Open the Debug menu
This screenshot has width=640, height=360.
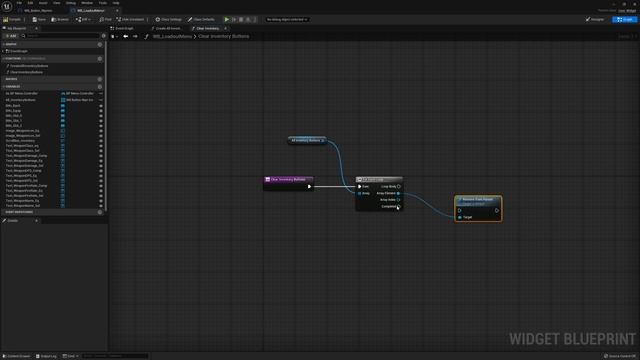[71, 3]
